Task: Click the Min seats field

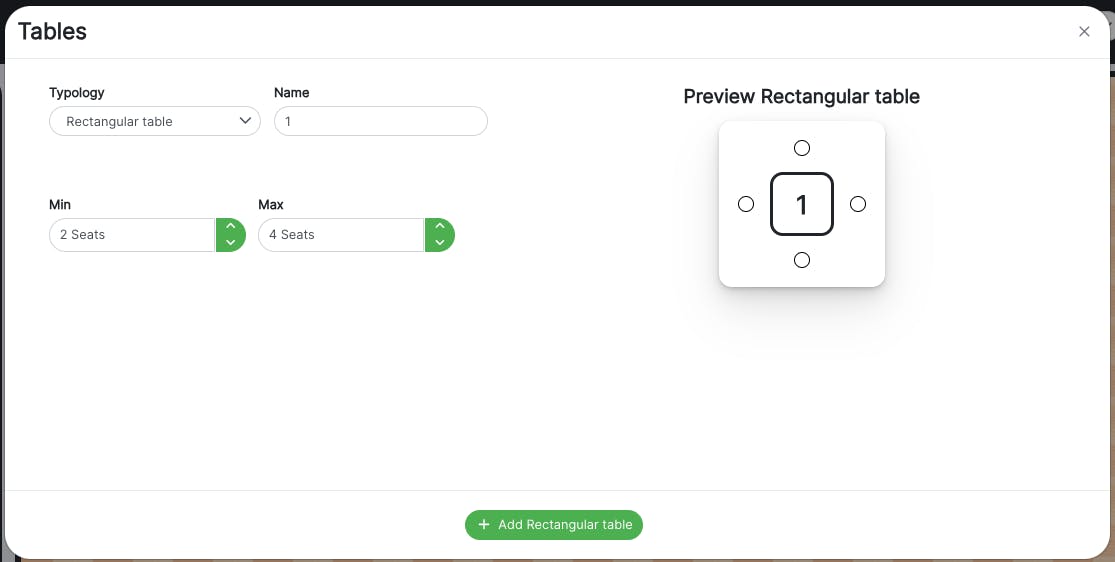Action: click(x=132, y=235)
